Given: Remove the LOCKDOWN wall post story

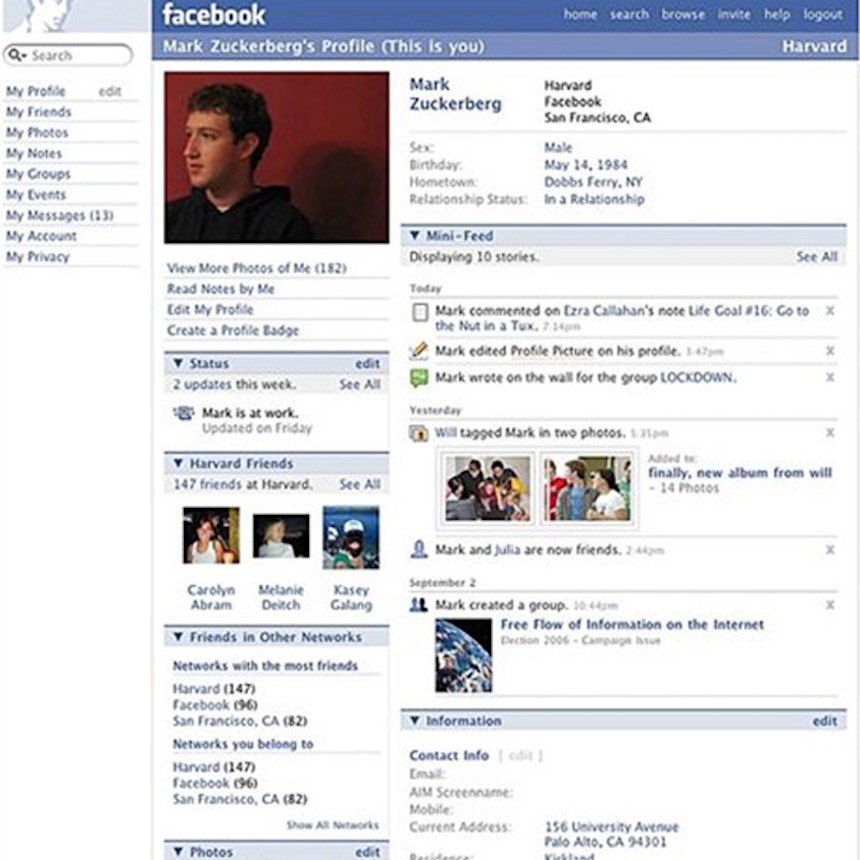Looking at the screenshot, I should [829, 377].
